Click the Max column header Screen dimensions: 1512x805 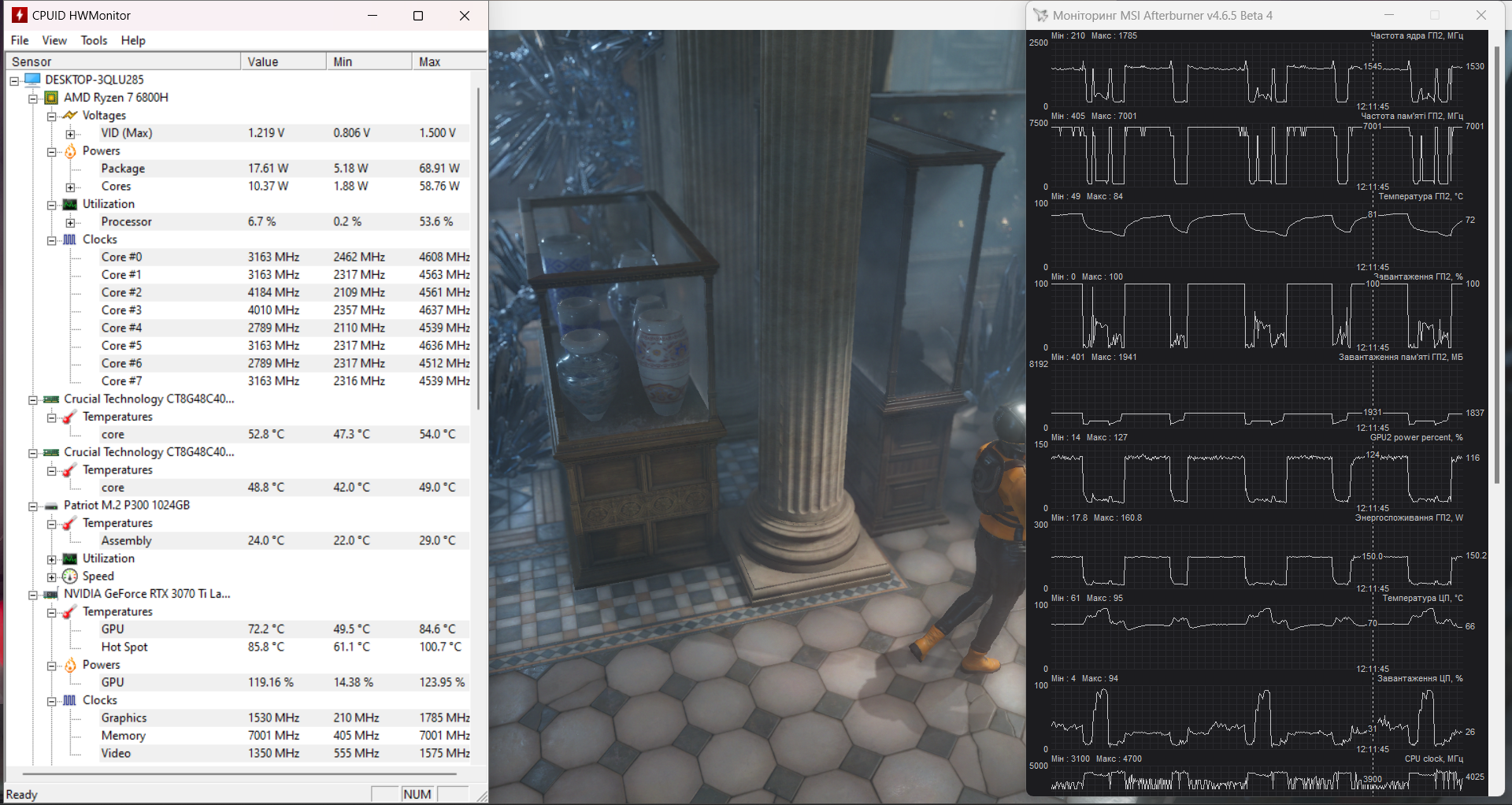(x=449, y=61)
